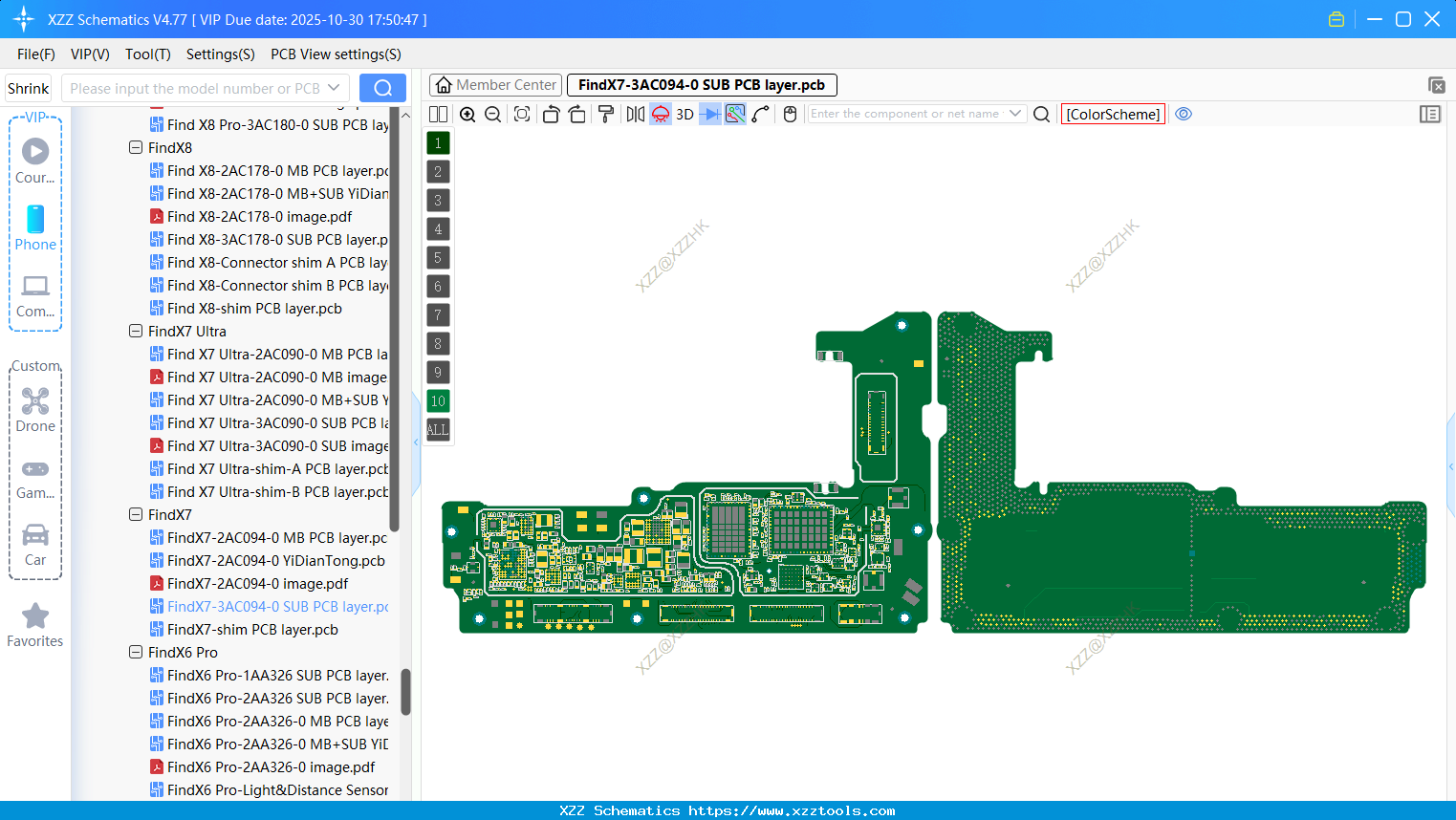Rotate the PCB view clockwise
The image size is (1456, 820).
pyautogui.click(x=577, y=114)
